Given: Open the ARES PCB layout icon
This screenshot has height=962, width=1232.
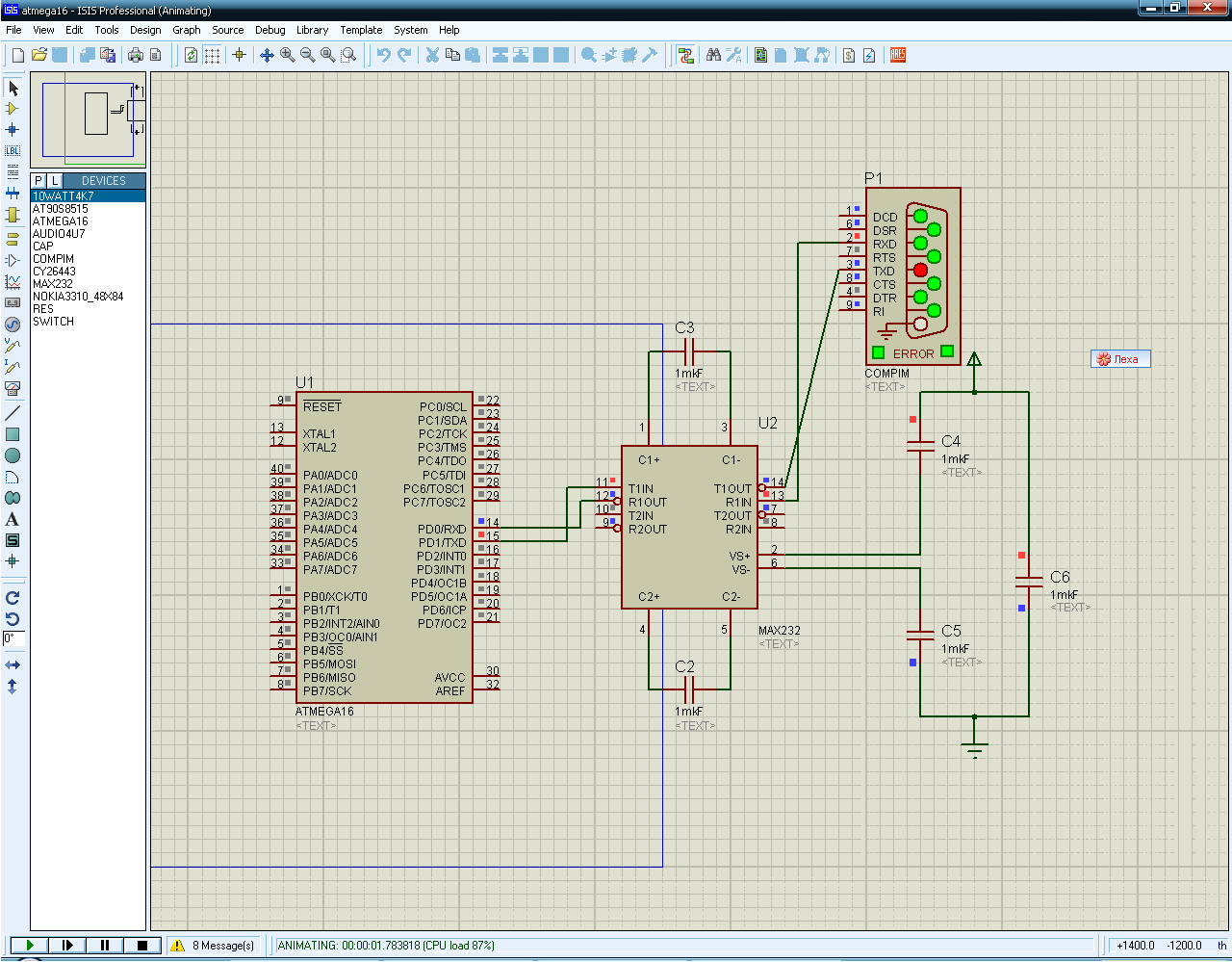Looking at the screenshot, I should coord(898,56).
